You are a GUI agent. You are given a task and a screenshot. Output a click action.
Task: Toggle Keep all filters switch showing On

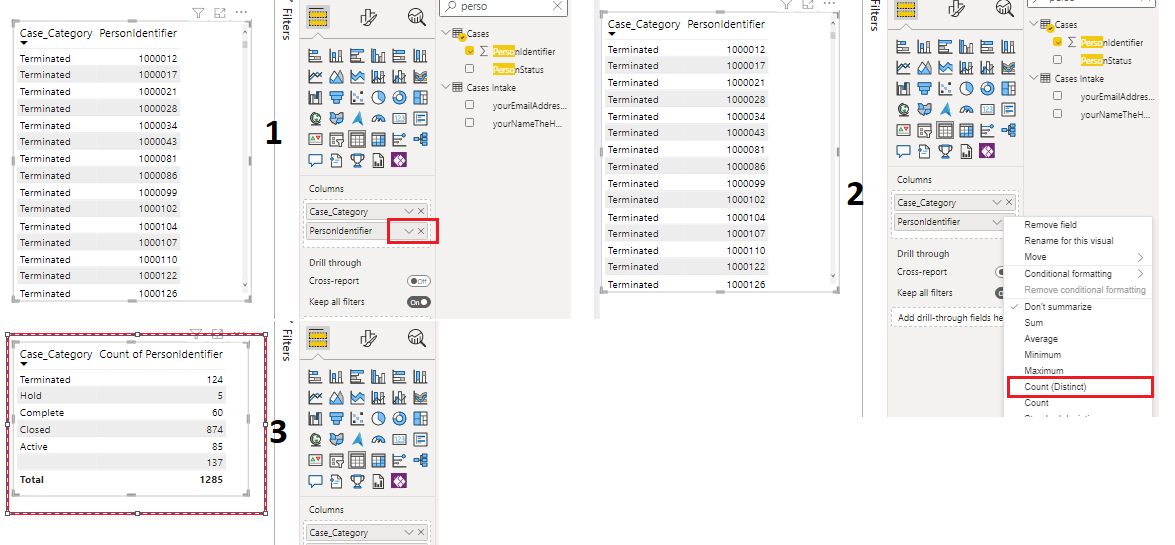(x=419, y=302)
